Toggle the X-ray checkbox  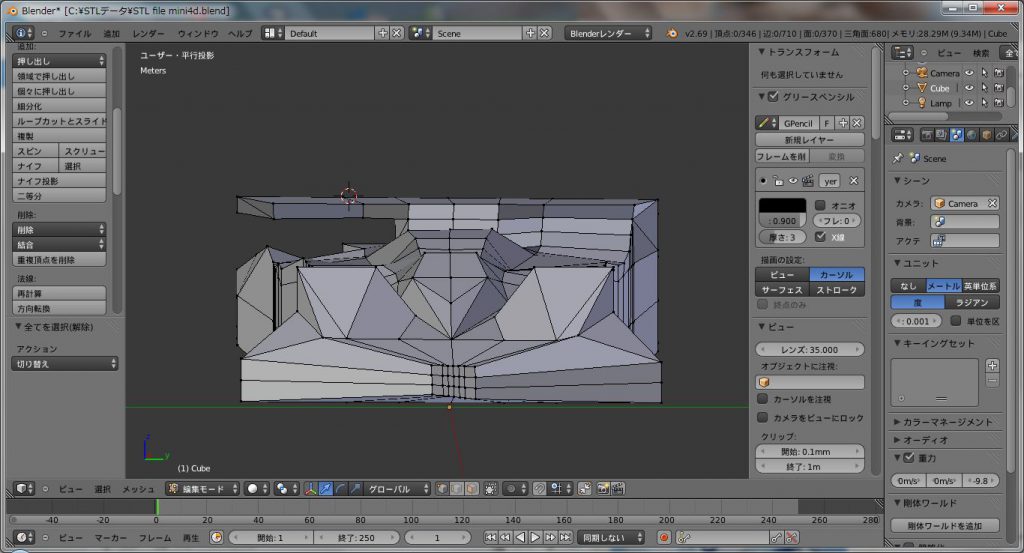click(820, 237)
